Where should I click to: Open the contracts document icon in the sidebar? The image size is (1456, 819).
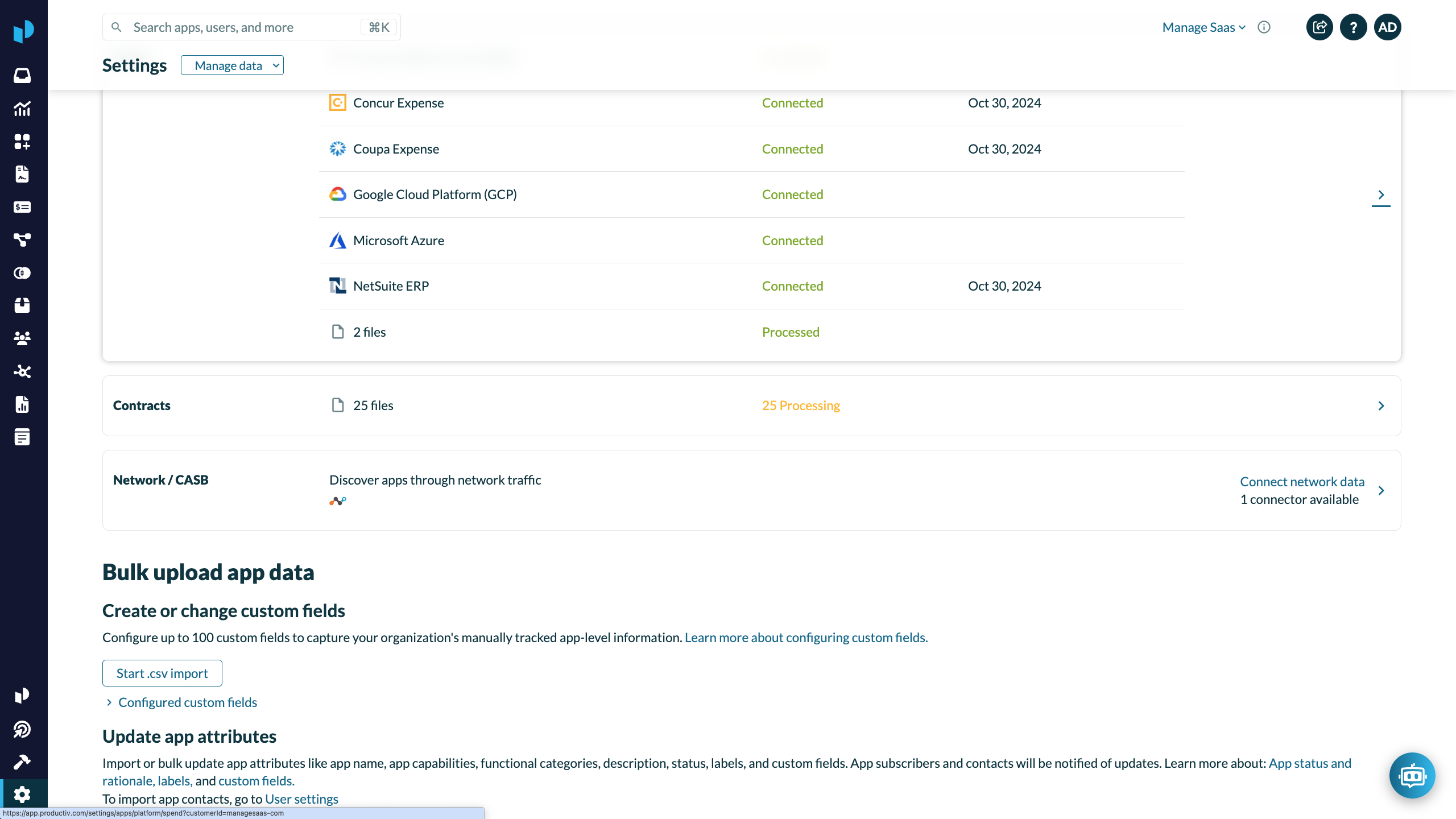[22, 174]
